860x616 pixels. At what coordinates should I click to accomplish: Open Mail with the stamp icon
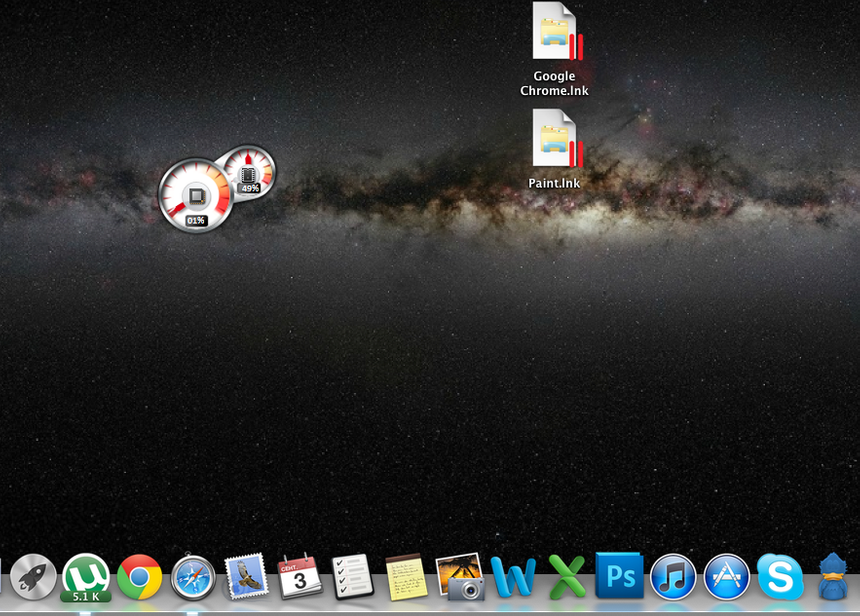[246, 577]
